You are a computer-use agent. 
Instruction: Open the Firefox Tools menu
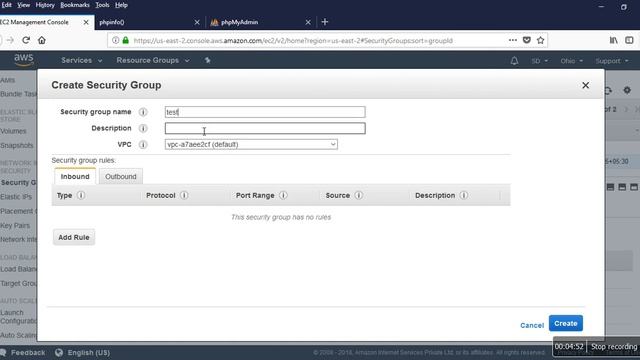point(102,5)
